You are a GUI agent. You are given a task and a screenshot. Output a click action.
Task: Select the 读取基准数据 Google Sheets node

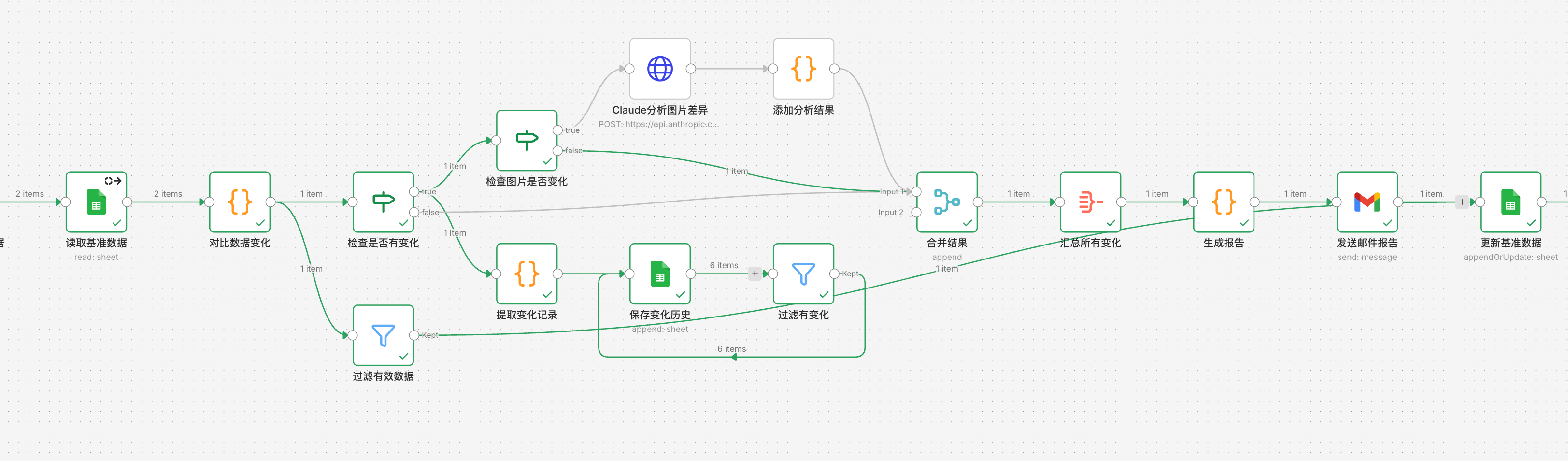[x=96, y=202]
